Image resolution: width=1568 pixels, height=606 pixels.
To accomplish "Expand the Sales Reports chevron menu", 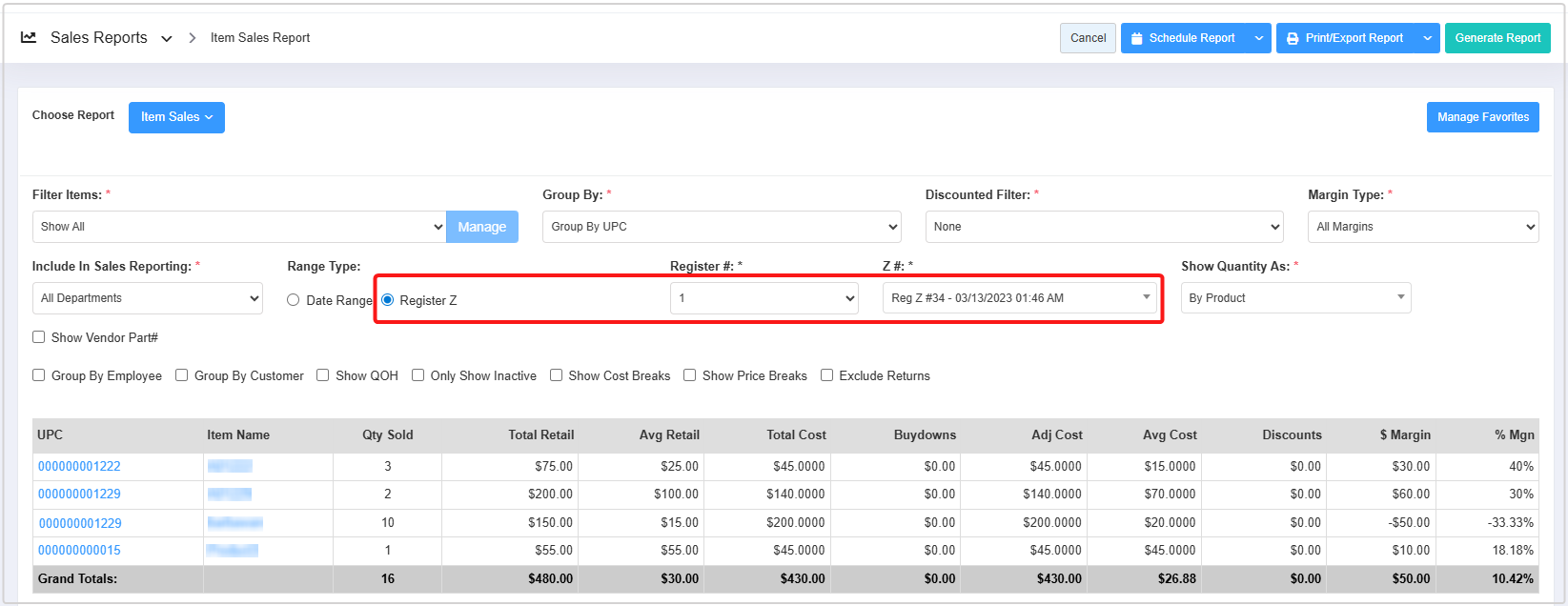I will point(167,39).
